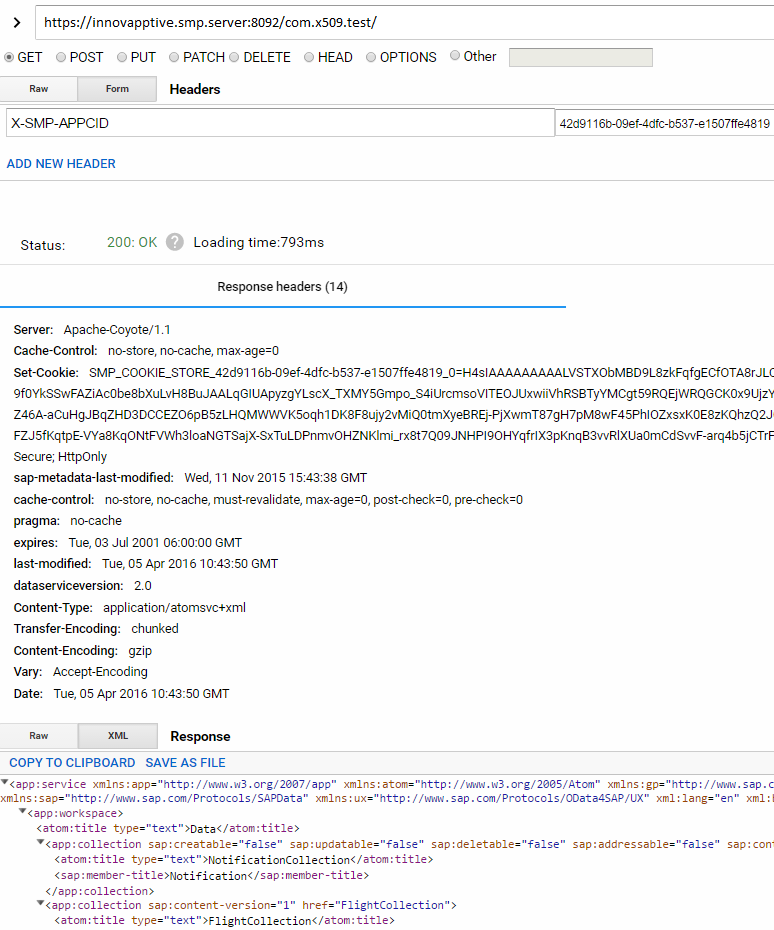Click COPY TO CLIPBOARD
The height and width of the screenshot is (930, 774).
pyautogui.click(x=72, y=763)
